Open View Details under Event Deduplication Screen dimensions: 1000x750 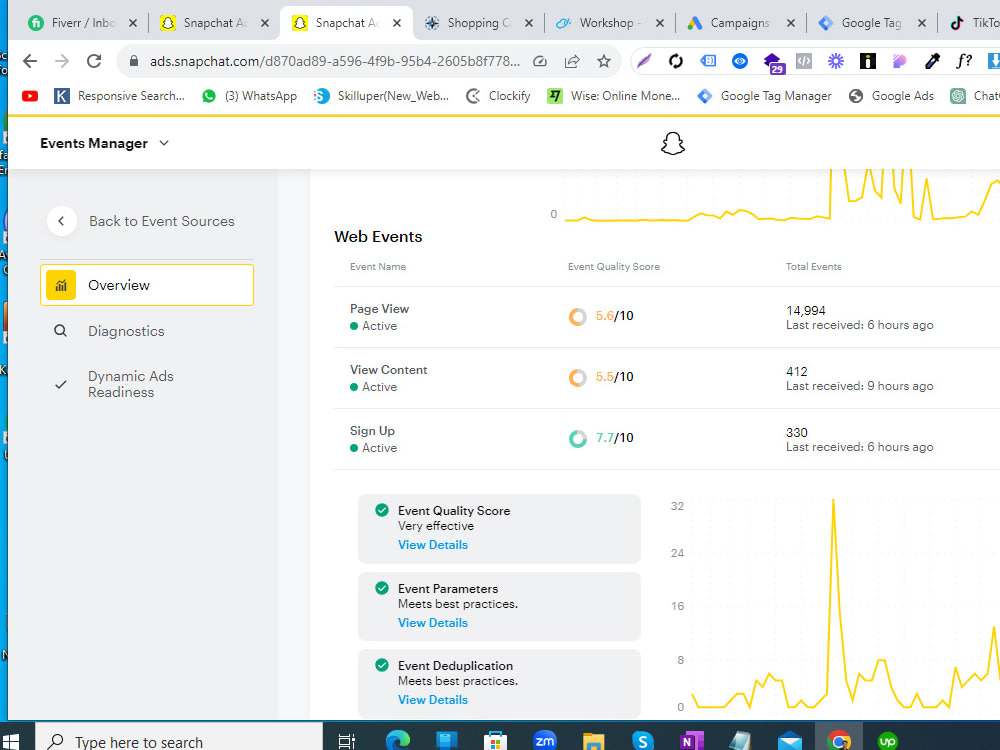pyautogui.click(x=433, y=699)
